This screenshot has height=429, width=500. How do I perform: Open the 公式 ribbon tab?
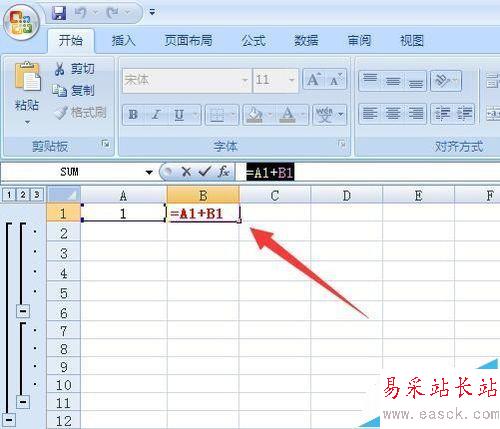254,41
